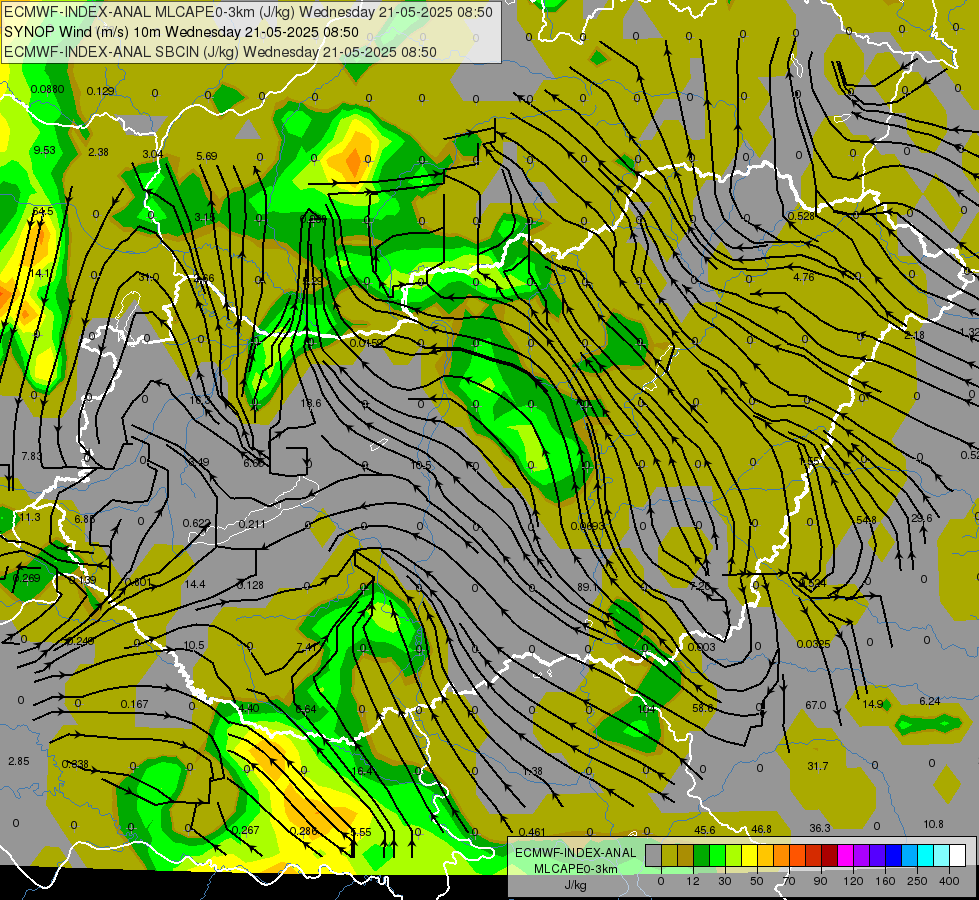Viewport: 979px width, 900px height.
Task: Click the 0.528 value on the map
Action: pos(801,216)
